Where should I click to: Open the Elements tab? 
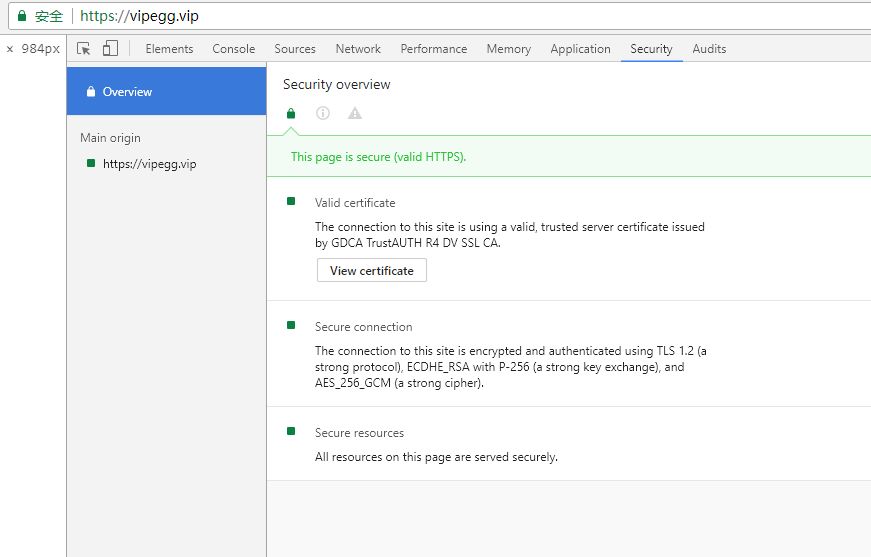(x=169, y=49)
